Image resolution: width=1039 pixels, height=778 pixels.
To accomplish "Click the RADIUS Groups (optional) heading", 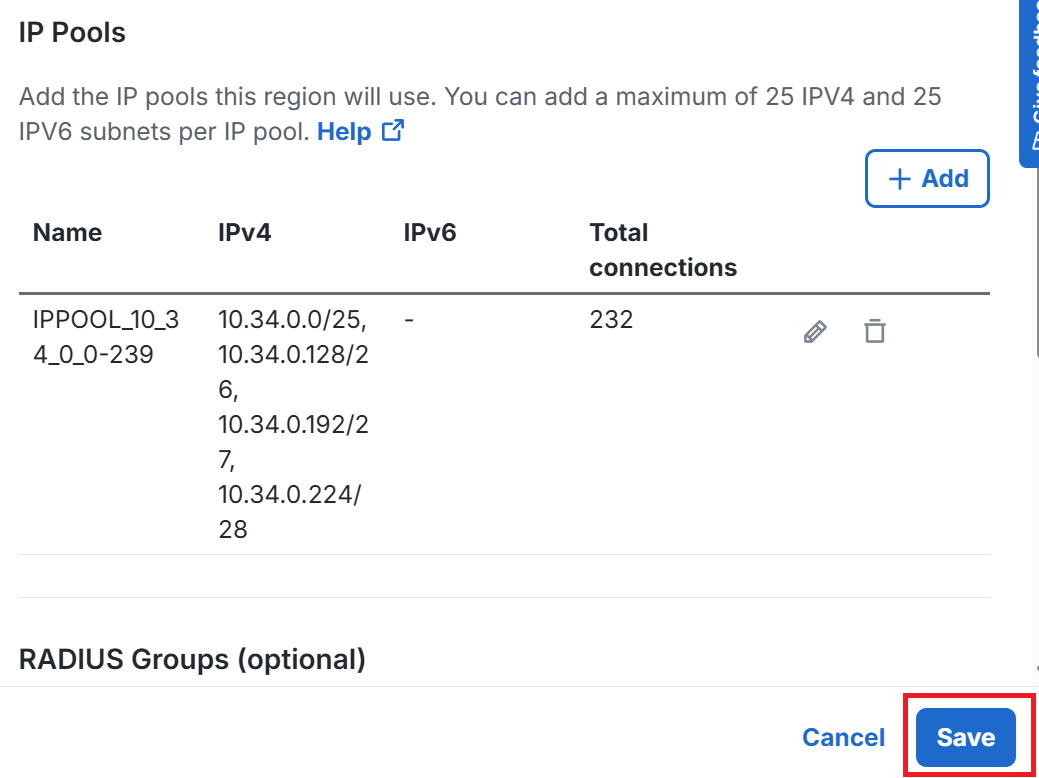I will click(x=192, y=659).
